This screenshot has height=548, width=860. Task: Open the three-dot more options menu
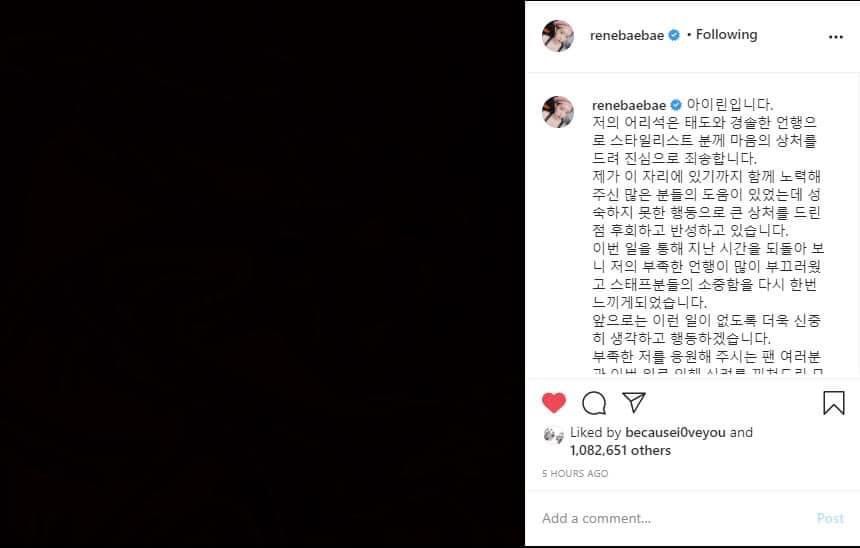836,37
